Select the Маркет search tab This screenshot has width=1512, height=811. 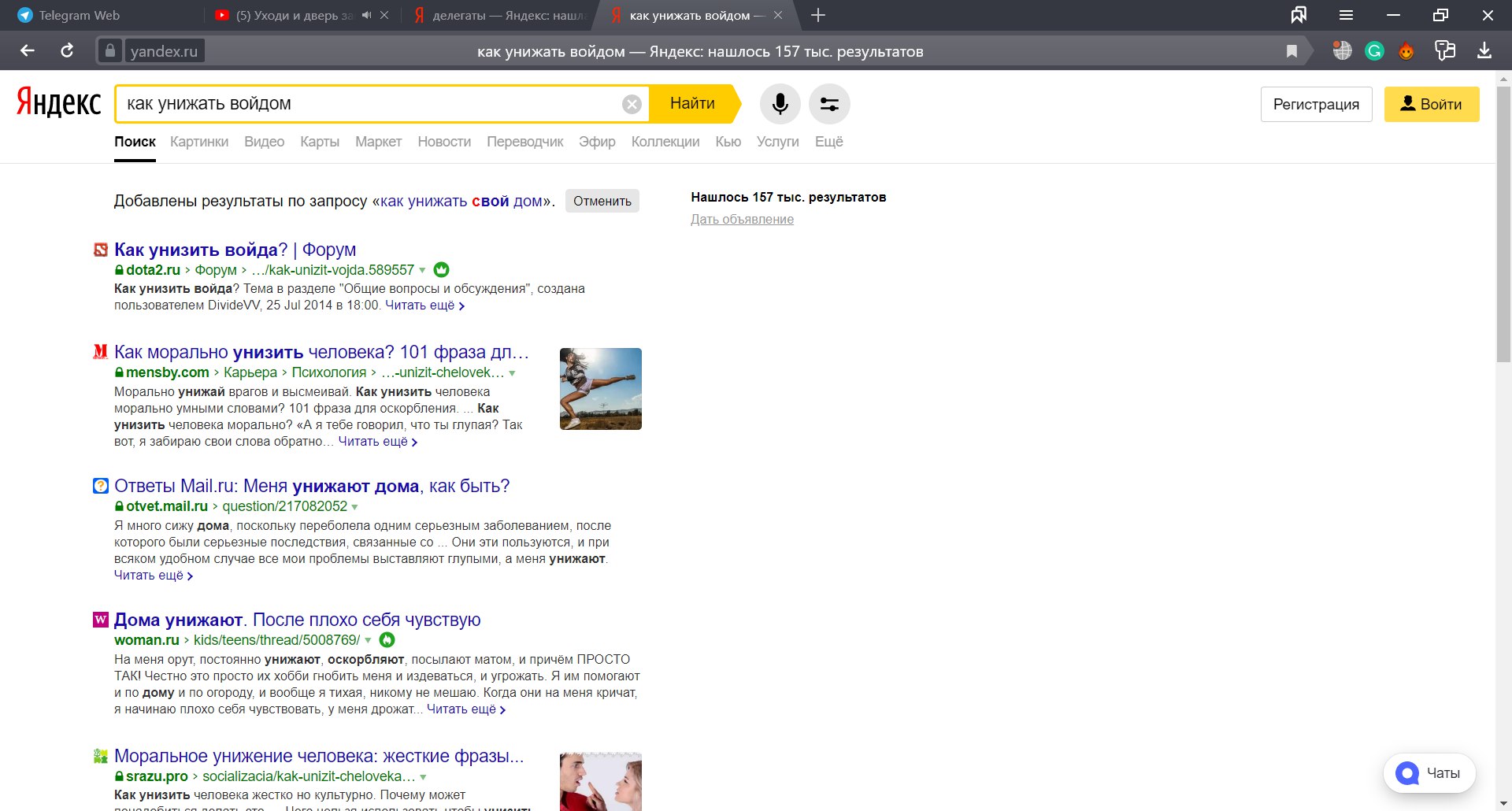coord(378,142)
